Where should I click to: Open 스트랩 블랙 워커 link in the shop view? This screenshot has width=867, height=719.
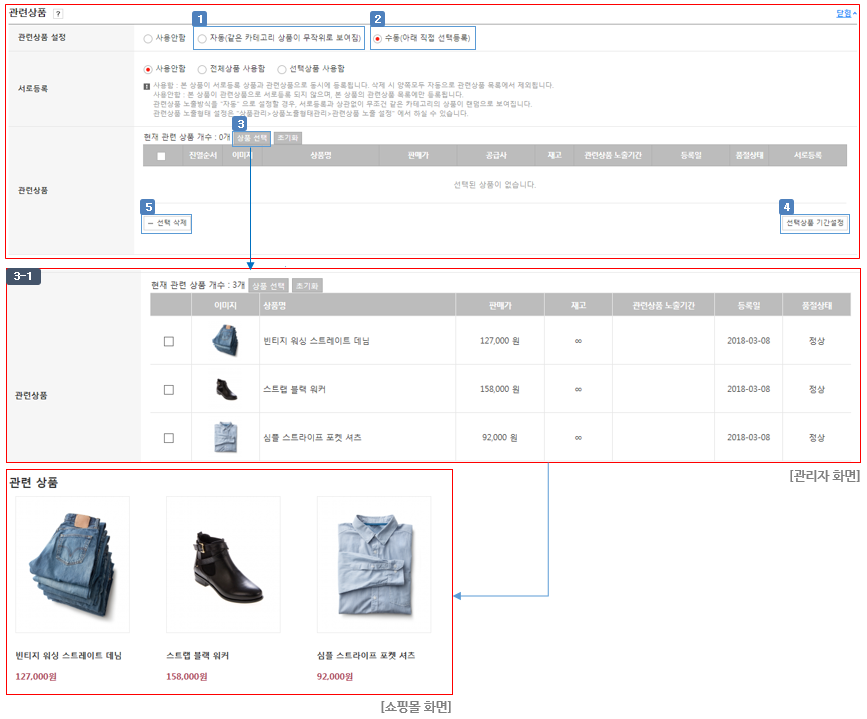[197, 656]
